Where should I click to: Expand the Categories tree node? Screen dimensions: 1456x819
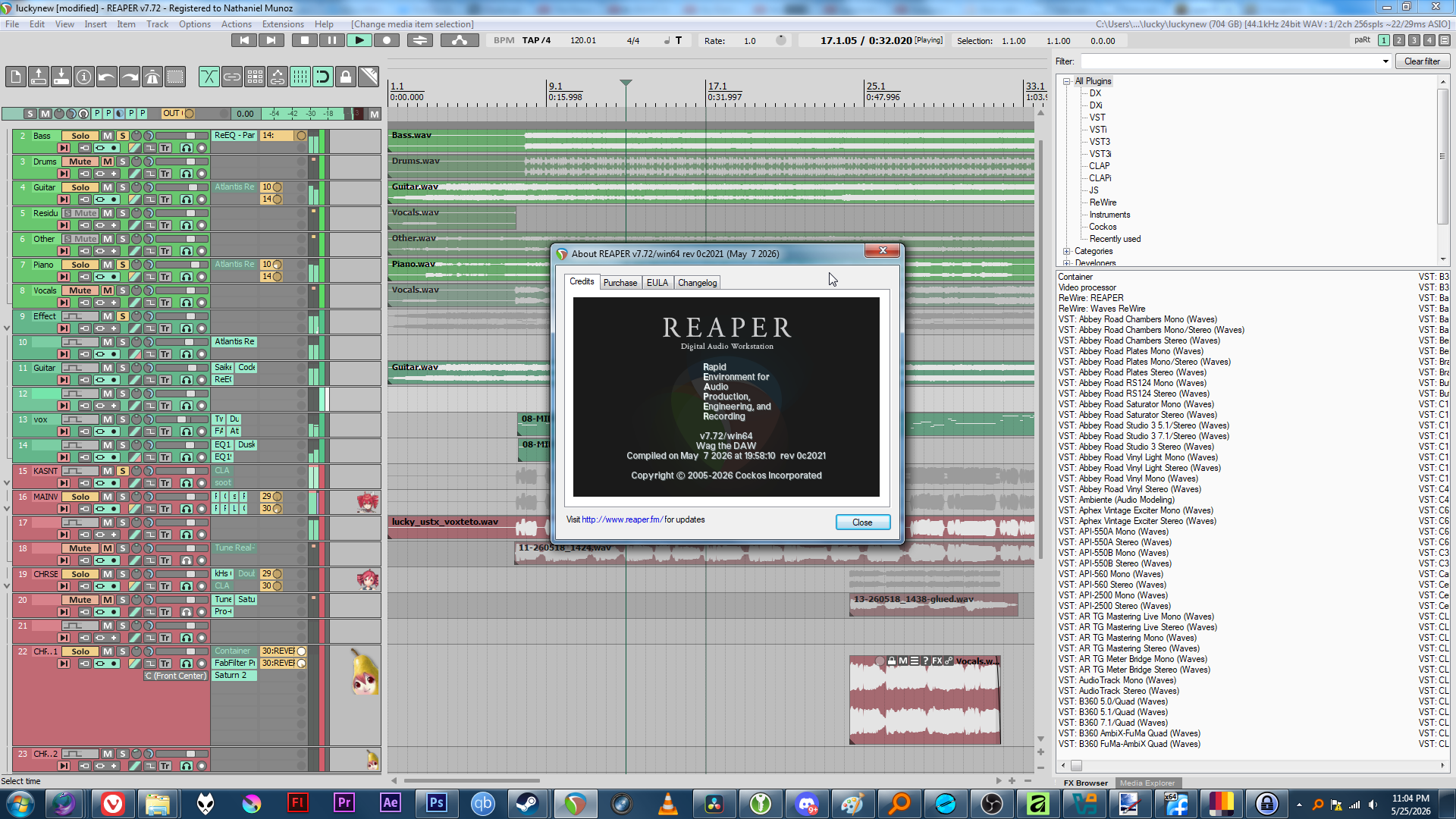click(x=1067, y=251)
